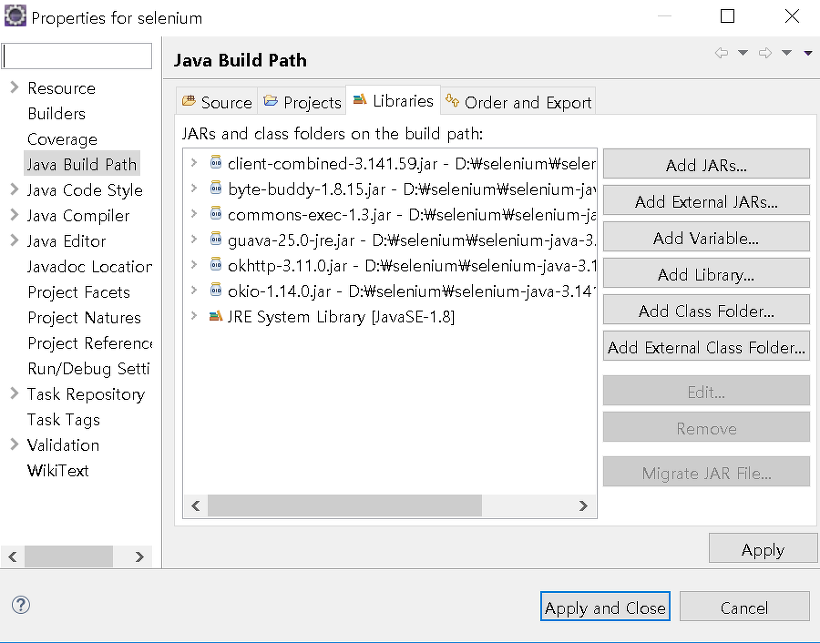
Task: Click the Add Class Folder... button
Action: (706, 311)
